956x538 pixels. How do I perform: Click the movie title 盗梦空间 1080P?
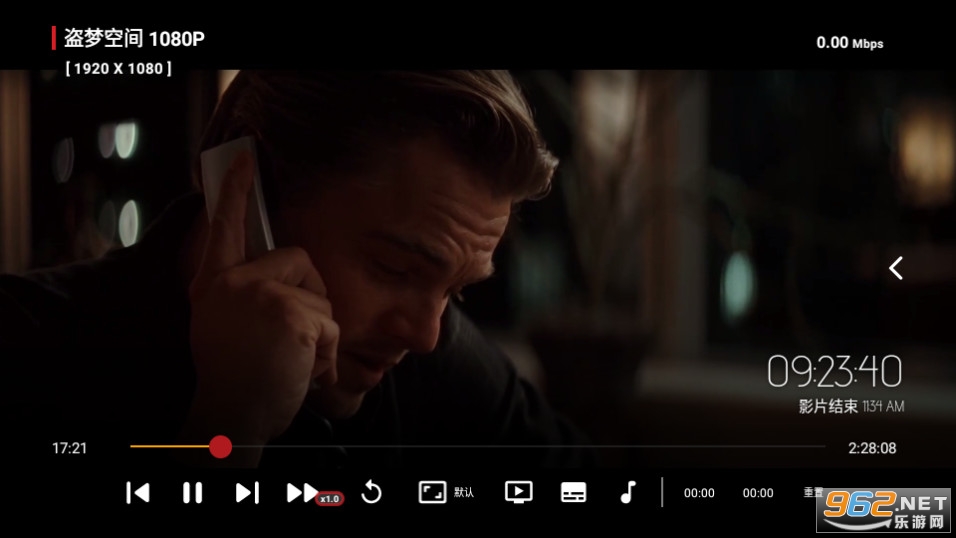pos(134,39)
